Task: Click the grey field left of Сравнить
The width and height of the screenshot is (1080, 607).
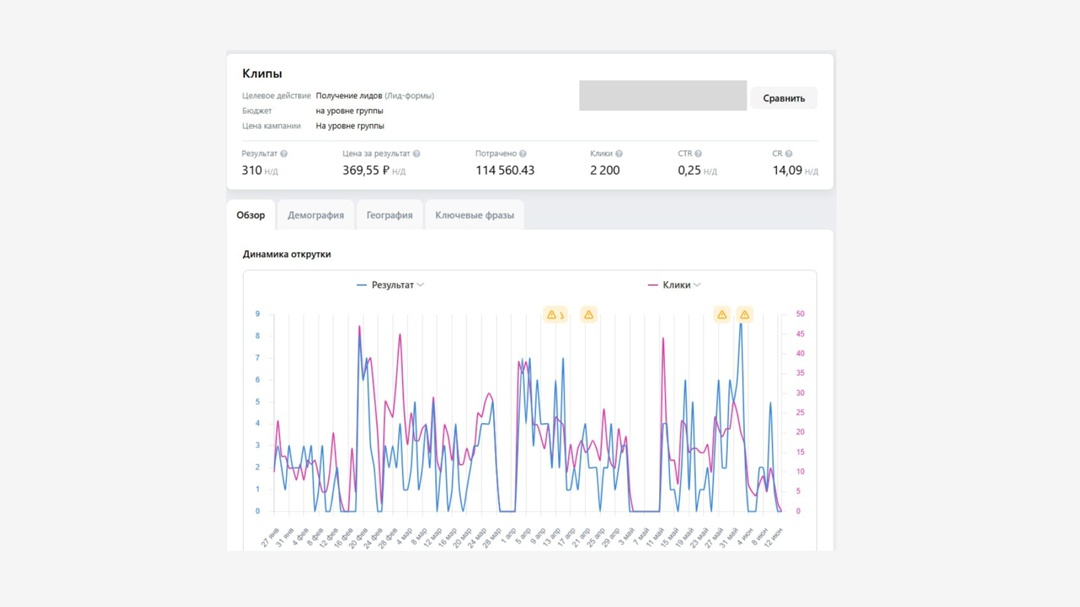Action: [662, 96]
